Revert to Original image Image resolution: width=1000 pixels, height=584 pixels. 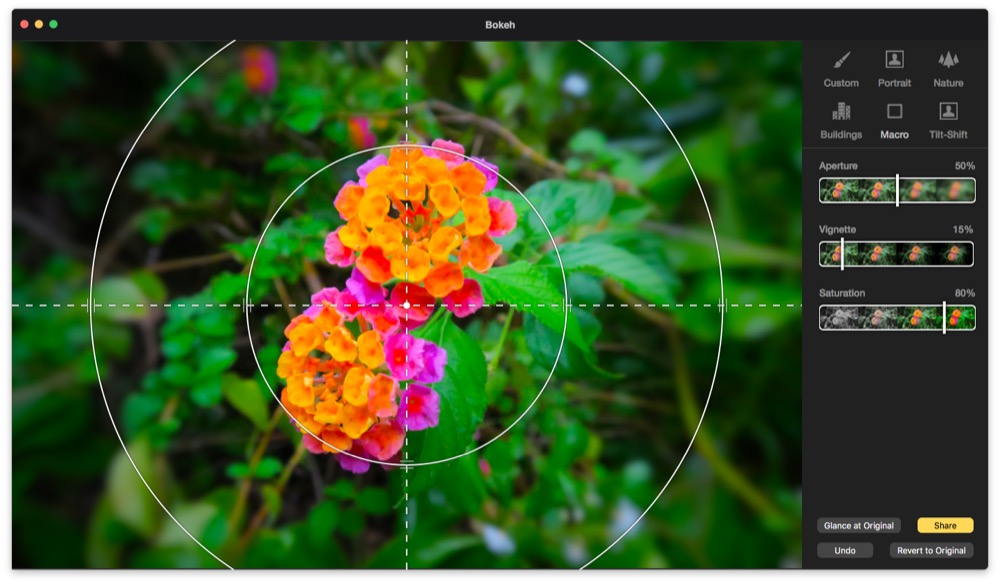tap(931, 550)
